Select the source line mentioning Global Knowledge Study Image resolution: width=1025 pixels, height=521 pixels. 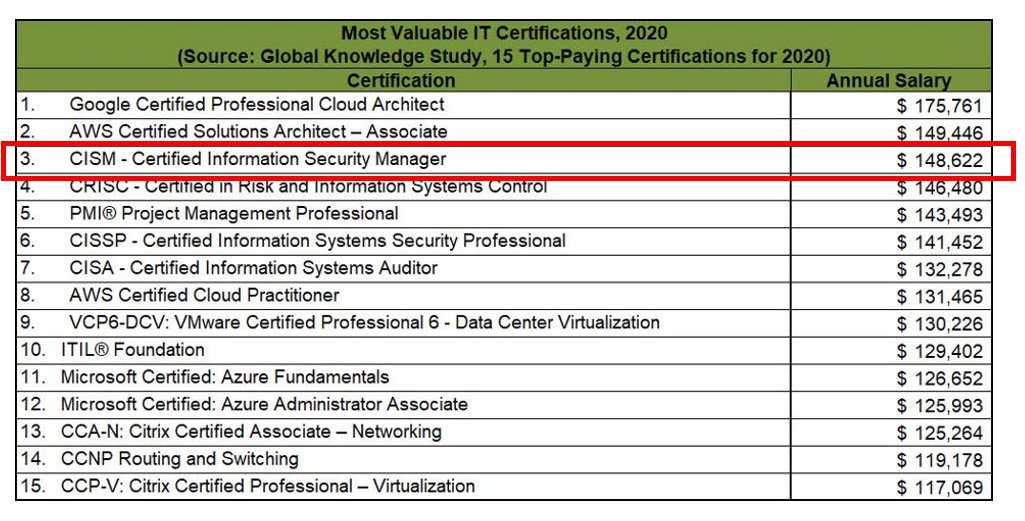pos(504,57)
